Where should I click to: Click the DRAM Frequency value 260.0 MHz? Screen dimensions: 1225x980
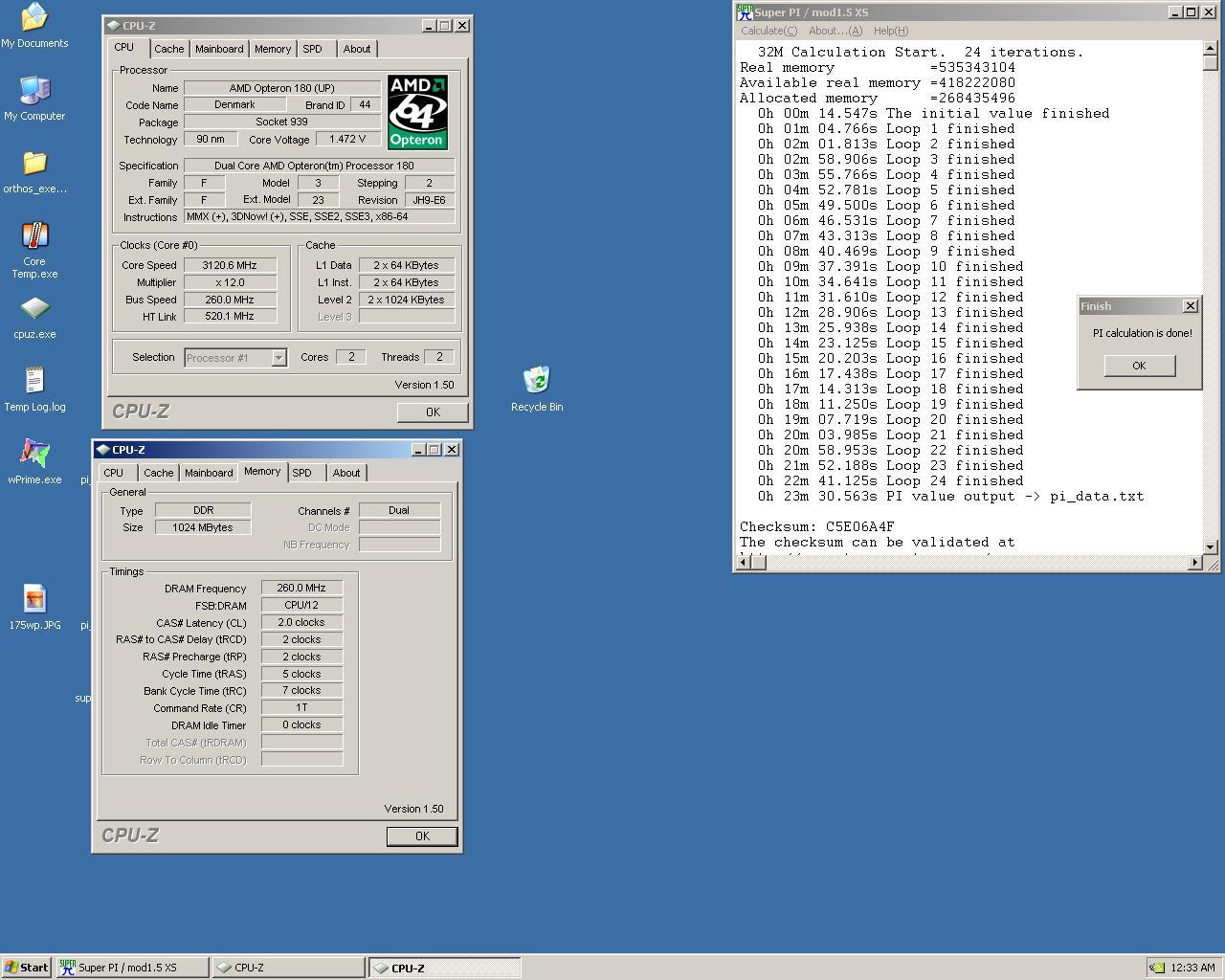301,588
